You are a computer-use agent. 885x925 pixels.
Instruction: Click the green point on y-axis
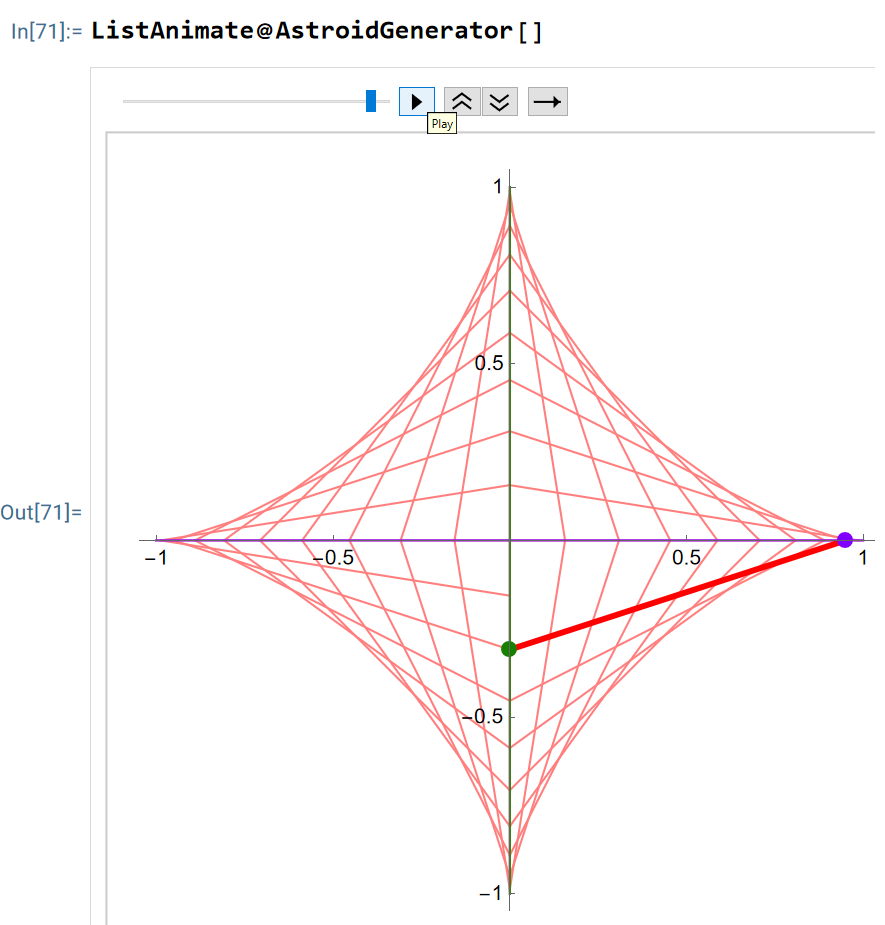[x=509, y=649]
